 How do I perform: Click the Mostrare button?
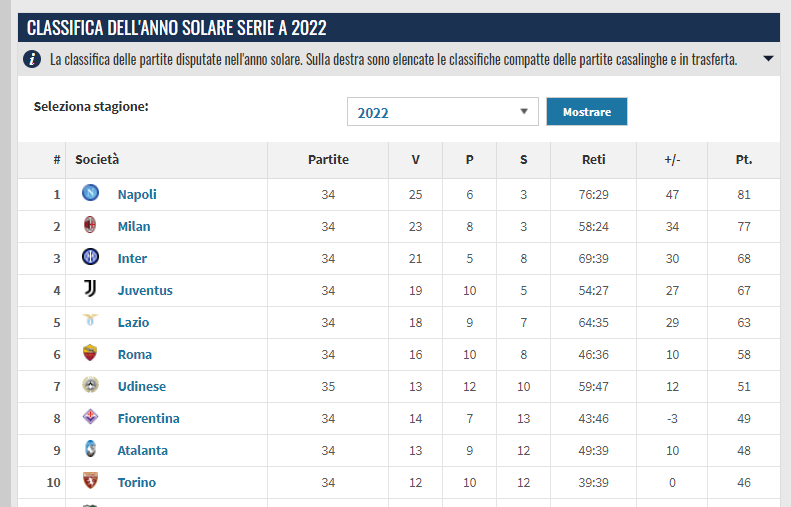[587, 111]
